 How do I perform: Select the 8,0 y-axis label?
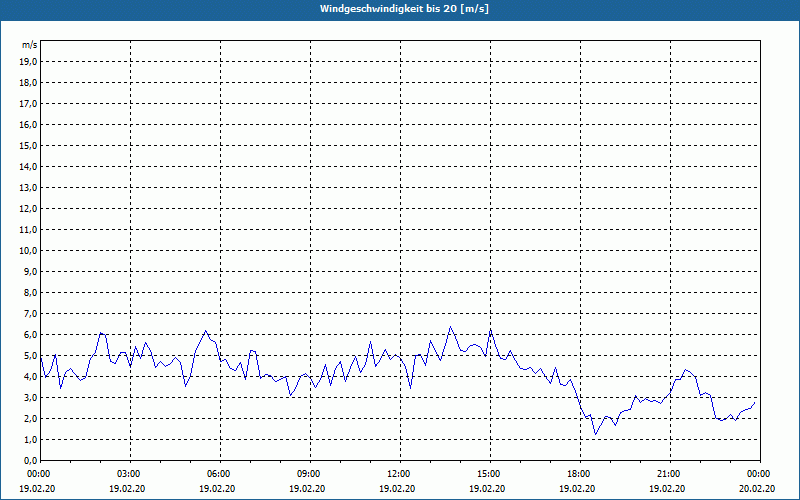pos(30,292)
